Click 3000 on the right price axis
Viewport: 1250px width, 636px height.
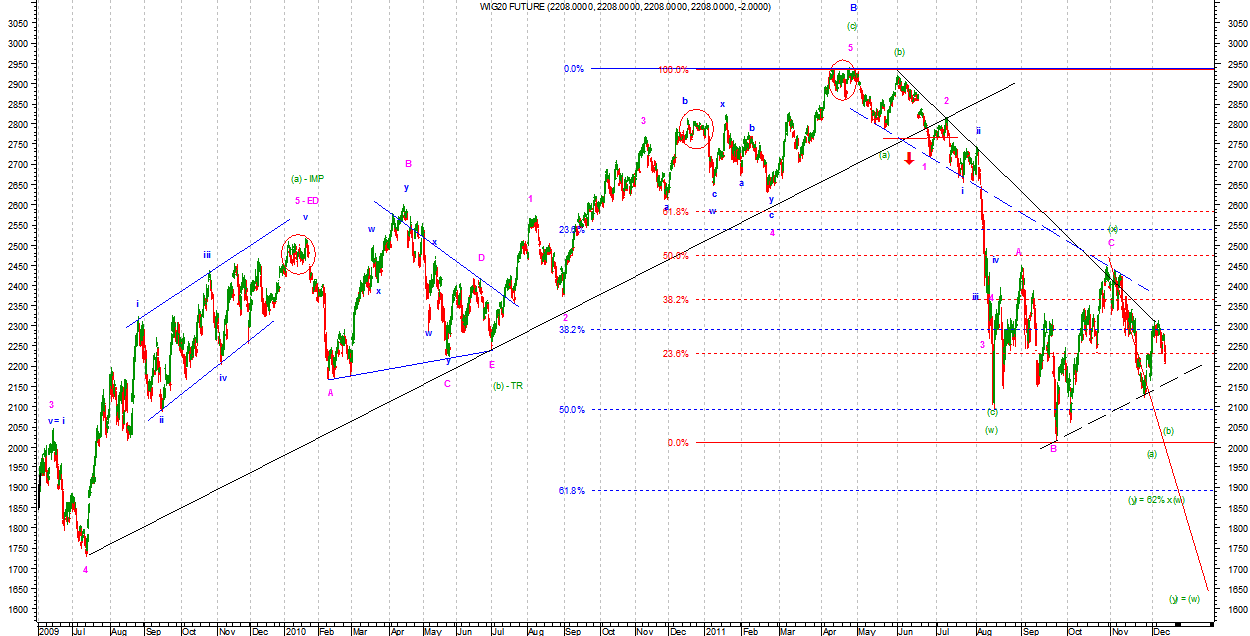1235,44
